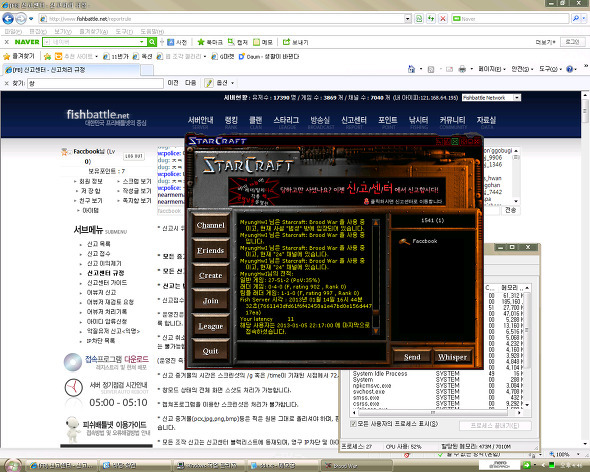Click the browser Forward arrow button
Screen dimensions: 590x472
(21, 18)
